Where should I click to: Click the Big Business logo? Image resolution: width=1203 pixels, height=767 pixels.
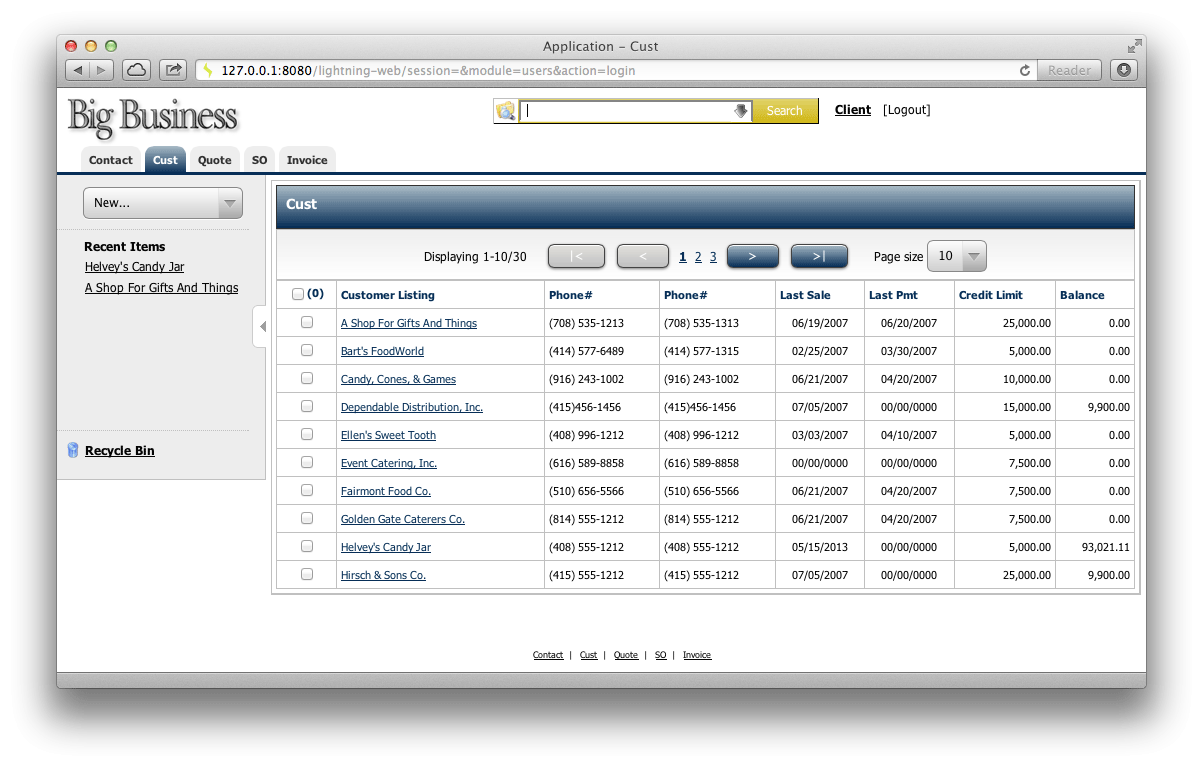153,117
